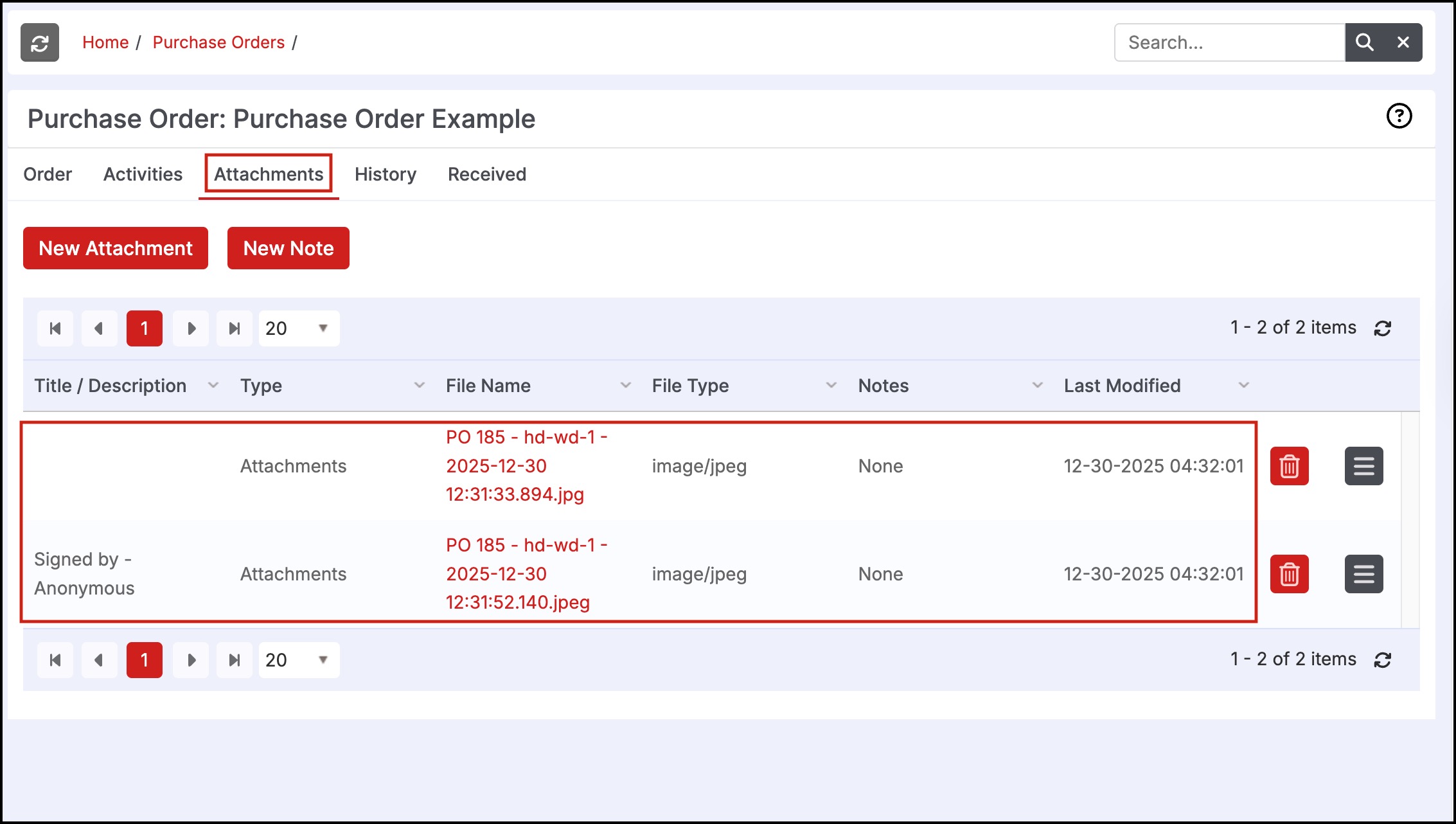The width and height of the screenshot is (1456, 824).
Task: Expand the Last Modified column menu
Action: [1243, 386]
